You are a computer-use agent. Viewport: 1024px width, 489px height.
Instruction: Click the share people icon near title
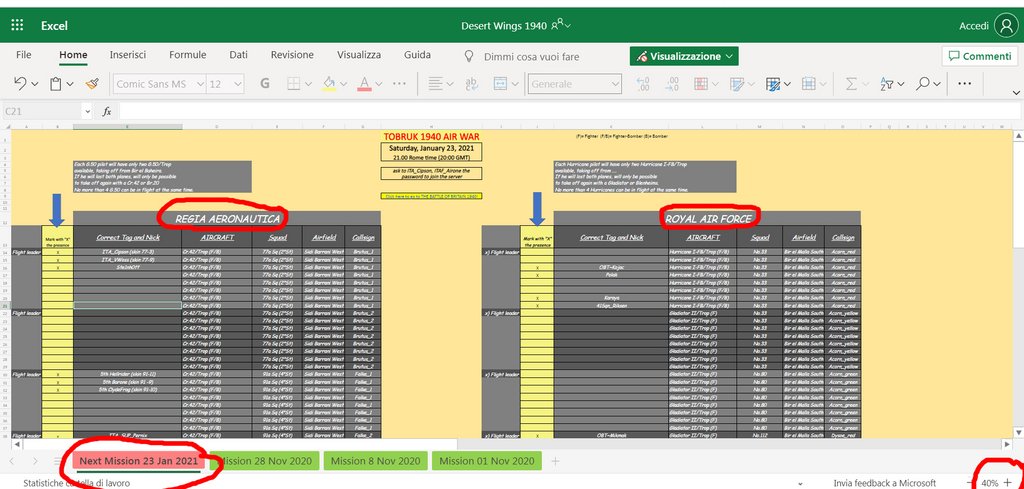tap(557, 25)
